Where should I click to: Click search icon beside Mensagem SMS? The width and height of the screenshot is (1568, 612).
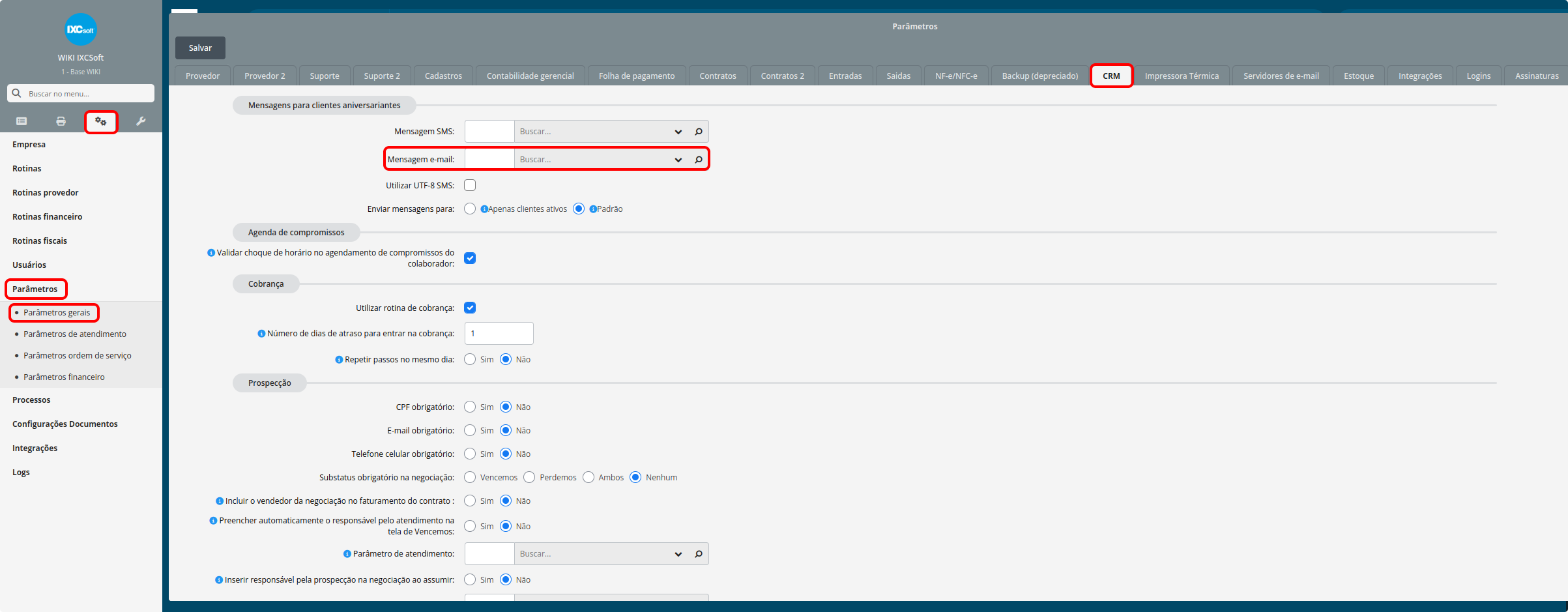(x=699, y=132)
